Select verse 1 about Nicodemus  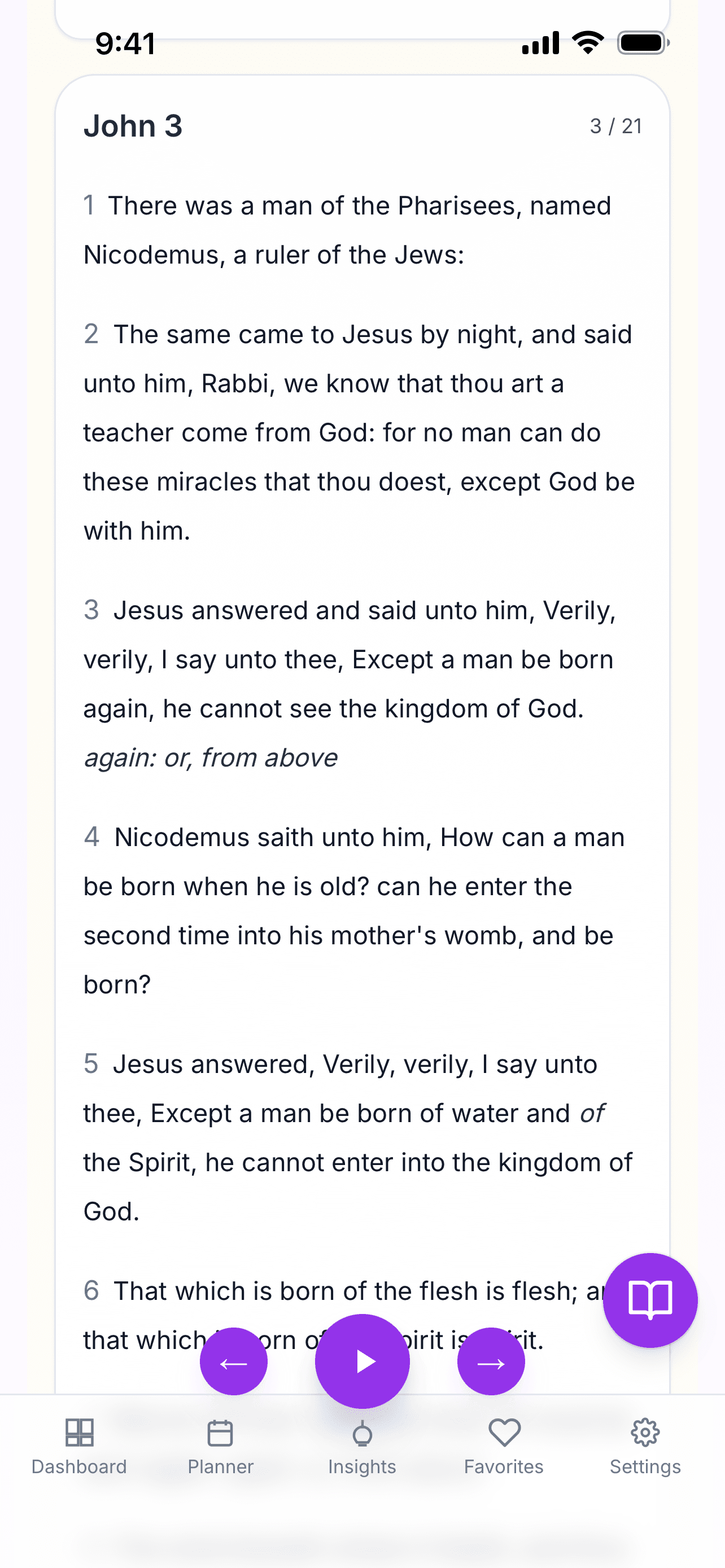(347, 230)
